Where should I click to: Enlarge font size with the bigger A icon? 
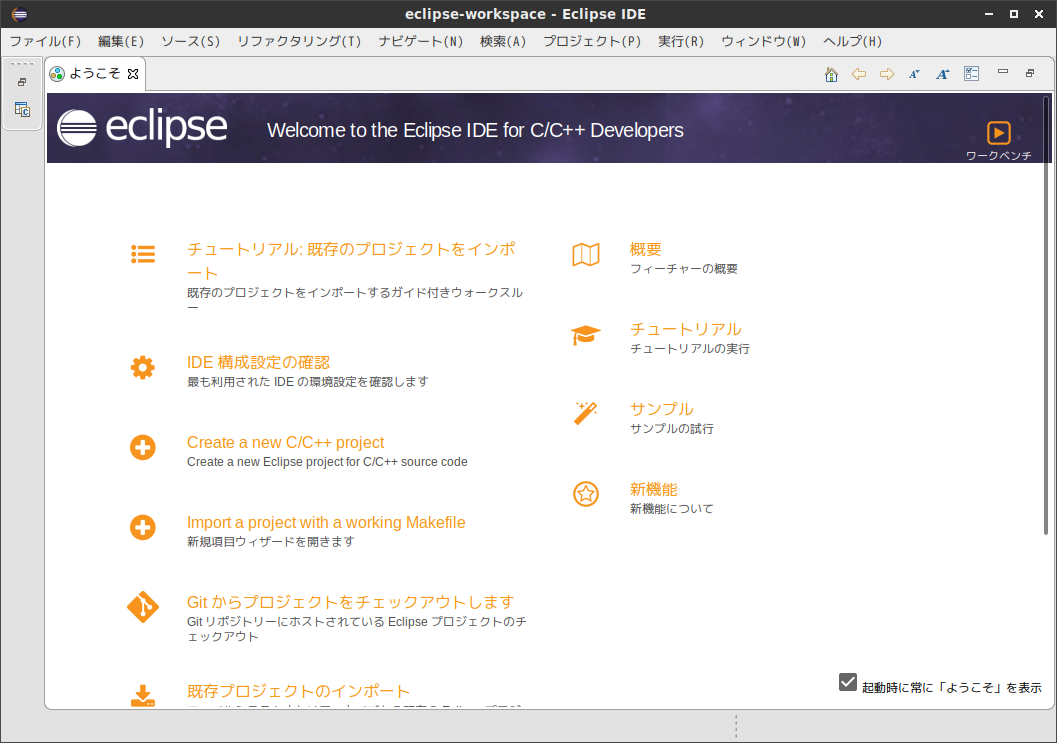click(x=942, y=74)
